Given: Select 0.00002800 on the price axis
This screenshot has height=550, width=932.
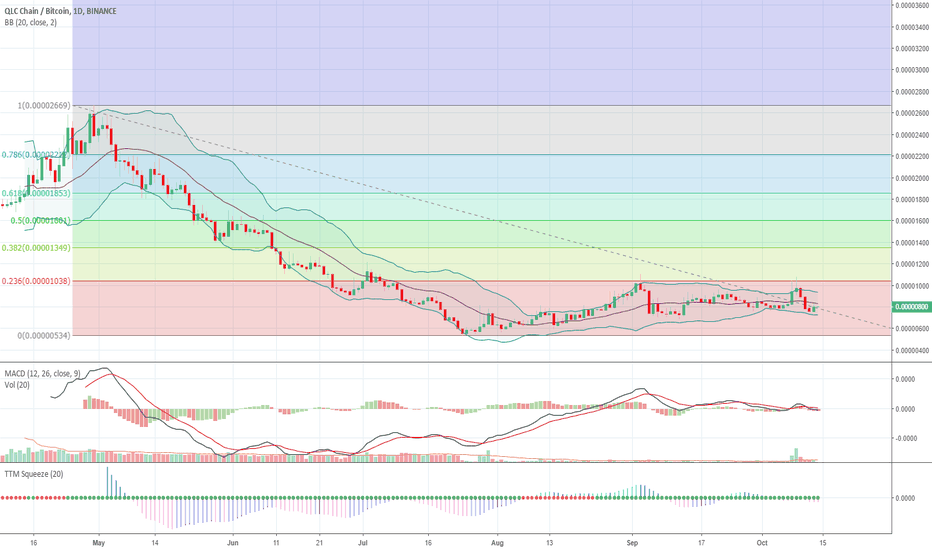Looking at the screenshot, I should pos(912,92).
